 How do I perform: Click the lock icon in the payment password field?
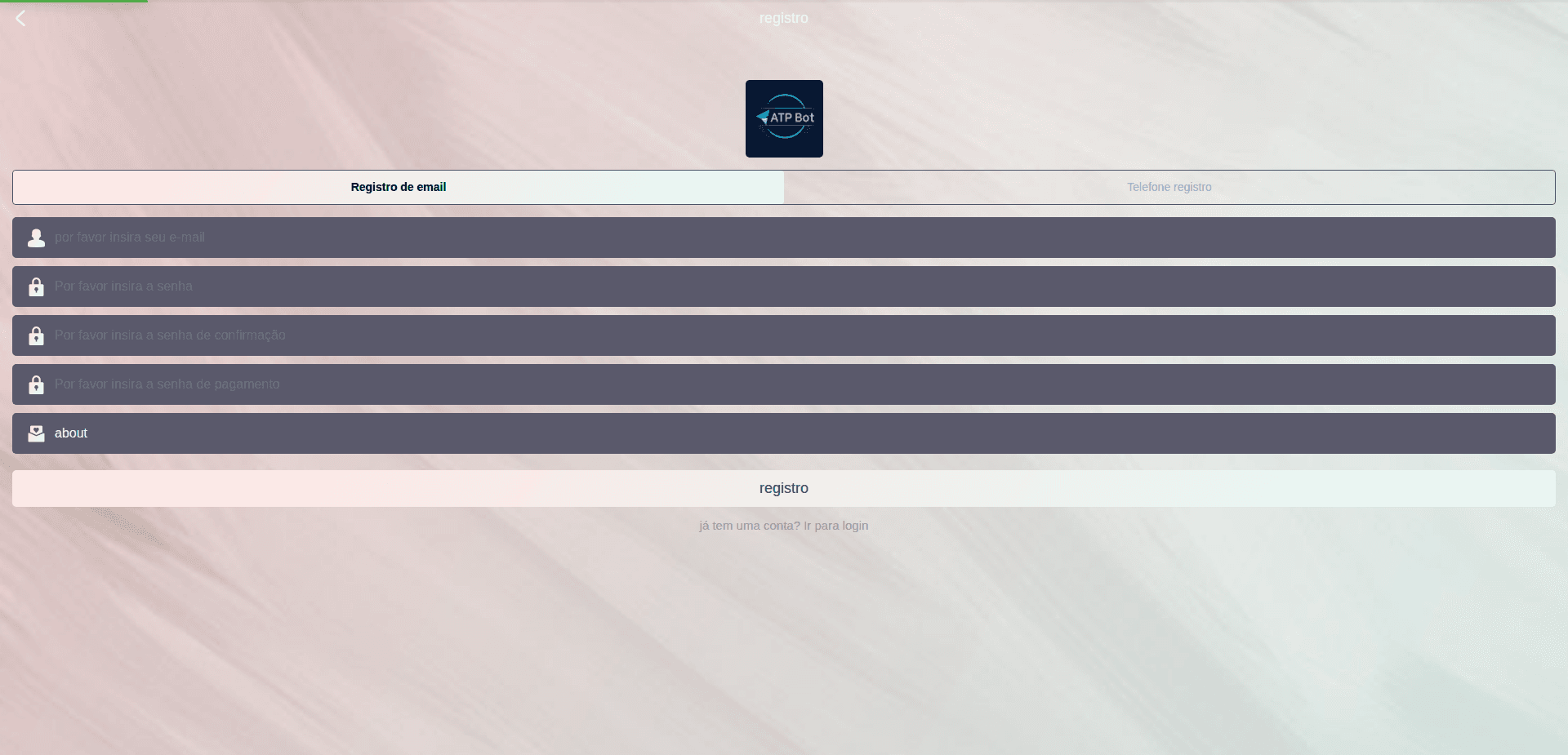36,384
